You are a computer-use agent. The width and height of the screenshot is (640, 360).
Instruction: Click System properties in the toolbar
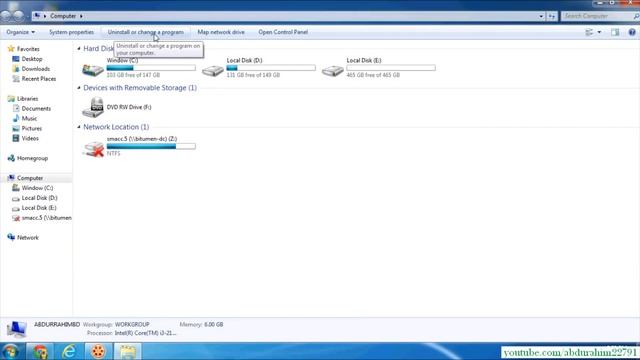point(71,32)
